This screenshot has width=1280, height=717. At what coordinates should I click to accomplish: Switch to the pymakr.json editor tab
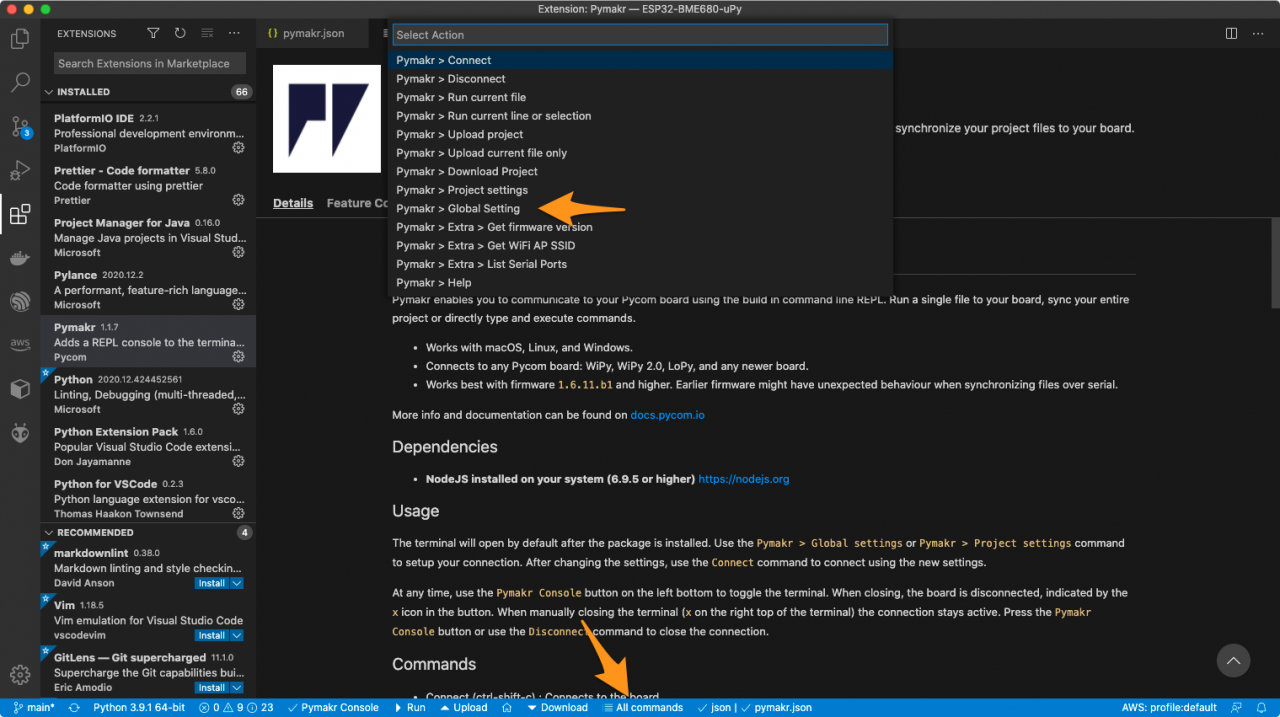click(315, 32)
